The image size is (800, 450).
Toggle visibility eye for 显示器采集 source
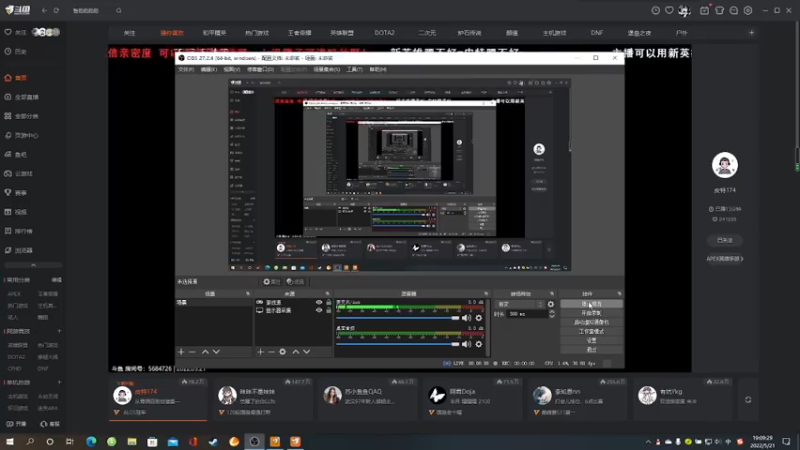(319, 310)
